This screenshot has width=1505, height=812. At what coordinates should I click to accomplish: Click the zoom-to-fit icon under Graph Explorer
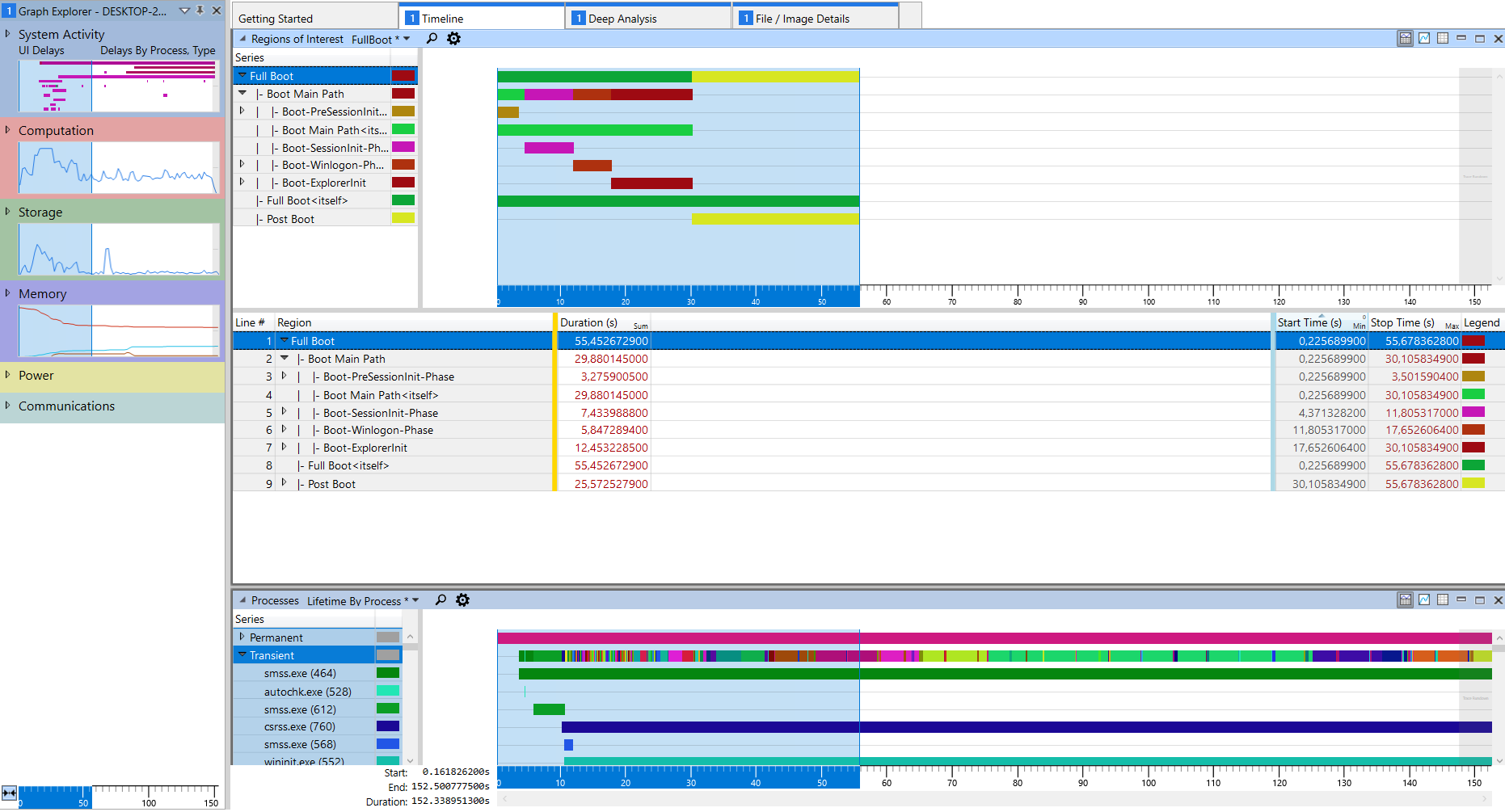[9, 793]
